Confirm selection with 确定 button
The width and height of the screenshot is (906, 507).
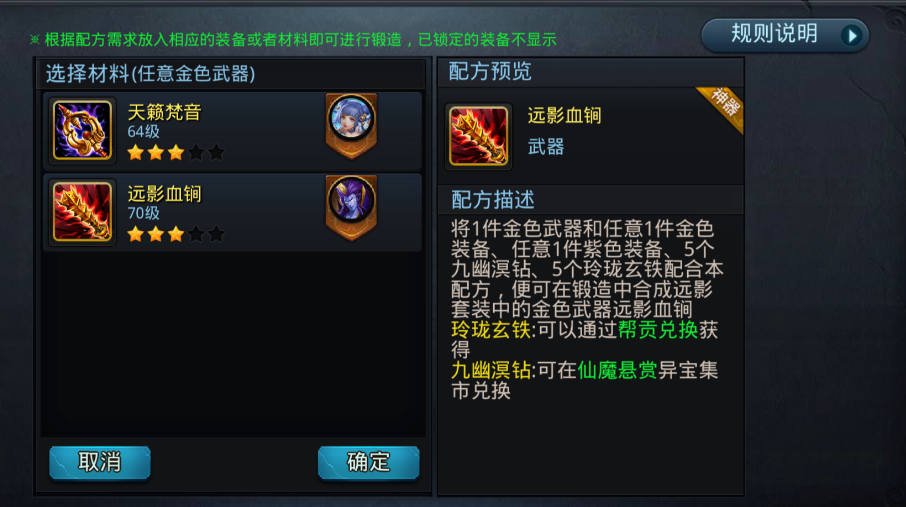pos(369,462)
